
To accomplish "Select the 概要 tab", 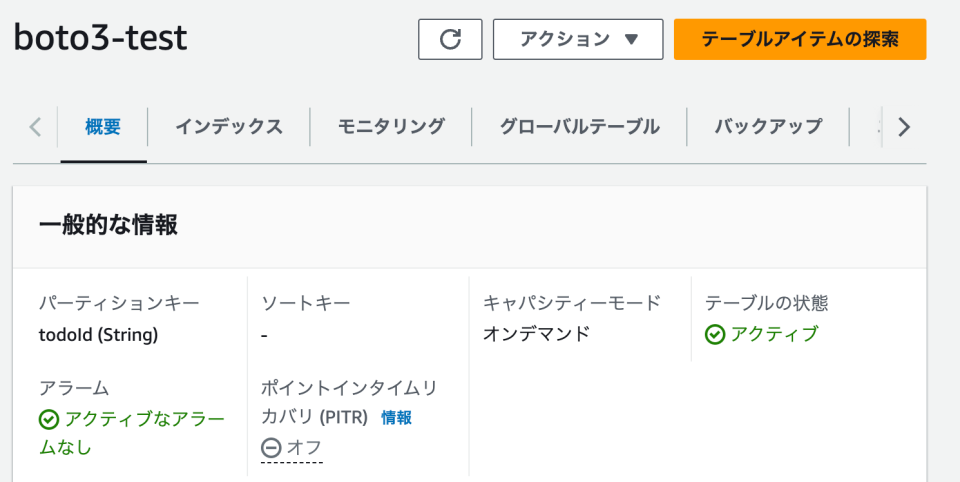I will click(103, 127).
